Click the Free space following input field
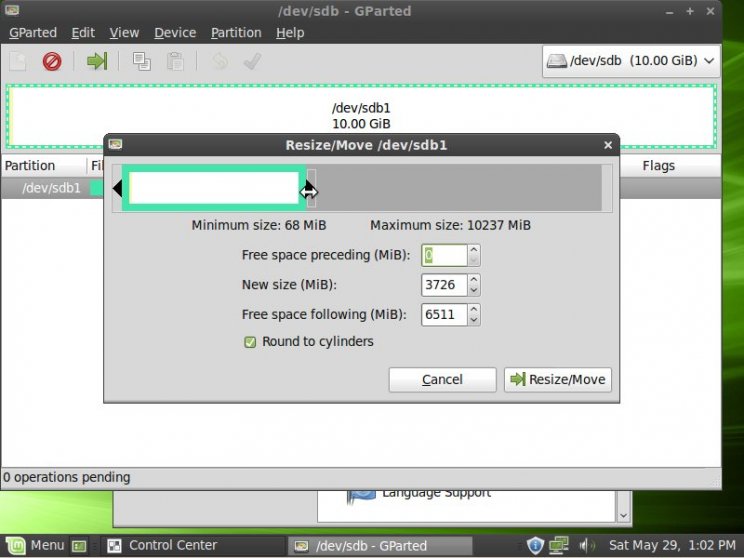Screen dimensions: 744x558 pos(444,315)
